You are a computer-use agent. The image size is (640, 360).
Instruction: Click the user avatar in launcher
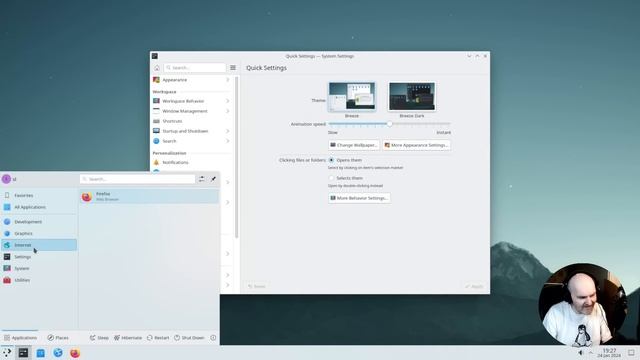click(6, 179)
